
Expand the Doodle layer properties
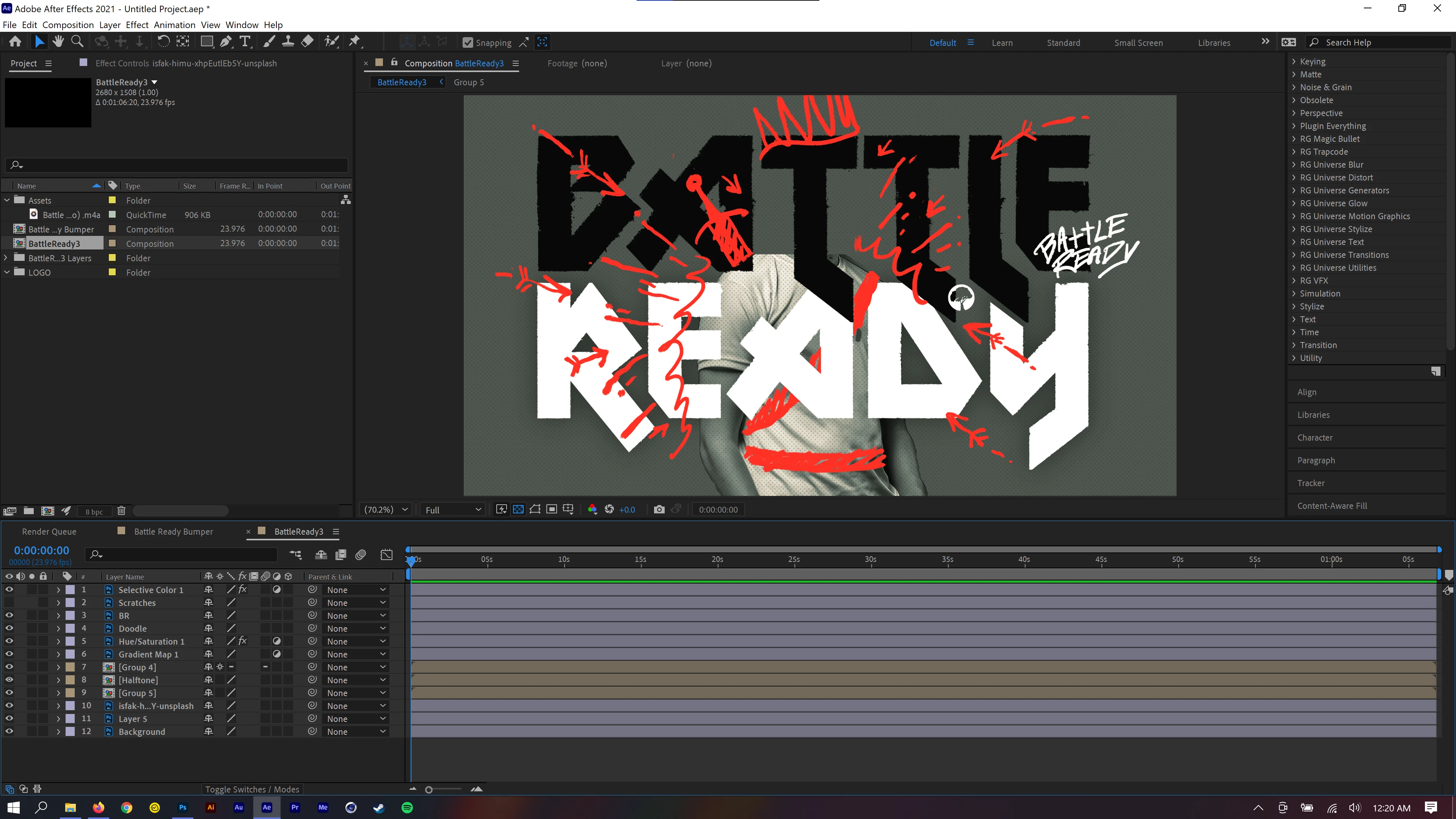coord(58,629)
